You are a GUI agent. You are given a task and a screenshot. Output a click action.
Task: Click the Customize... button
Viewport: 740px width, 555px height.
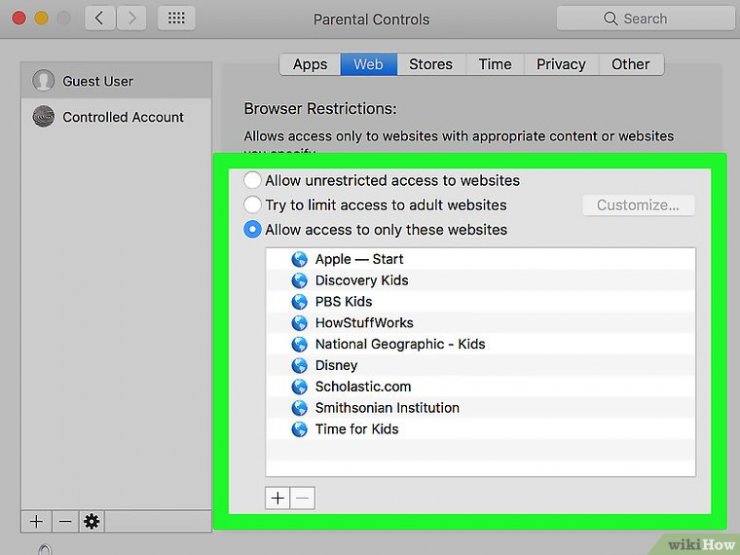tap(638, 205)
